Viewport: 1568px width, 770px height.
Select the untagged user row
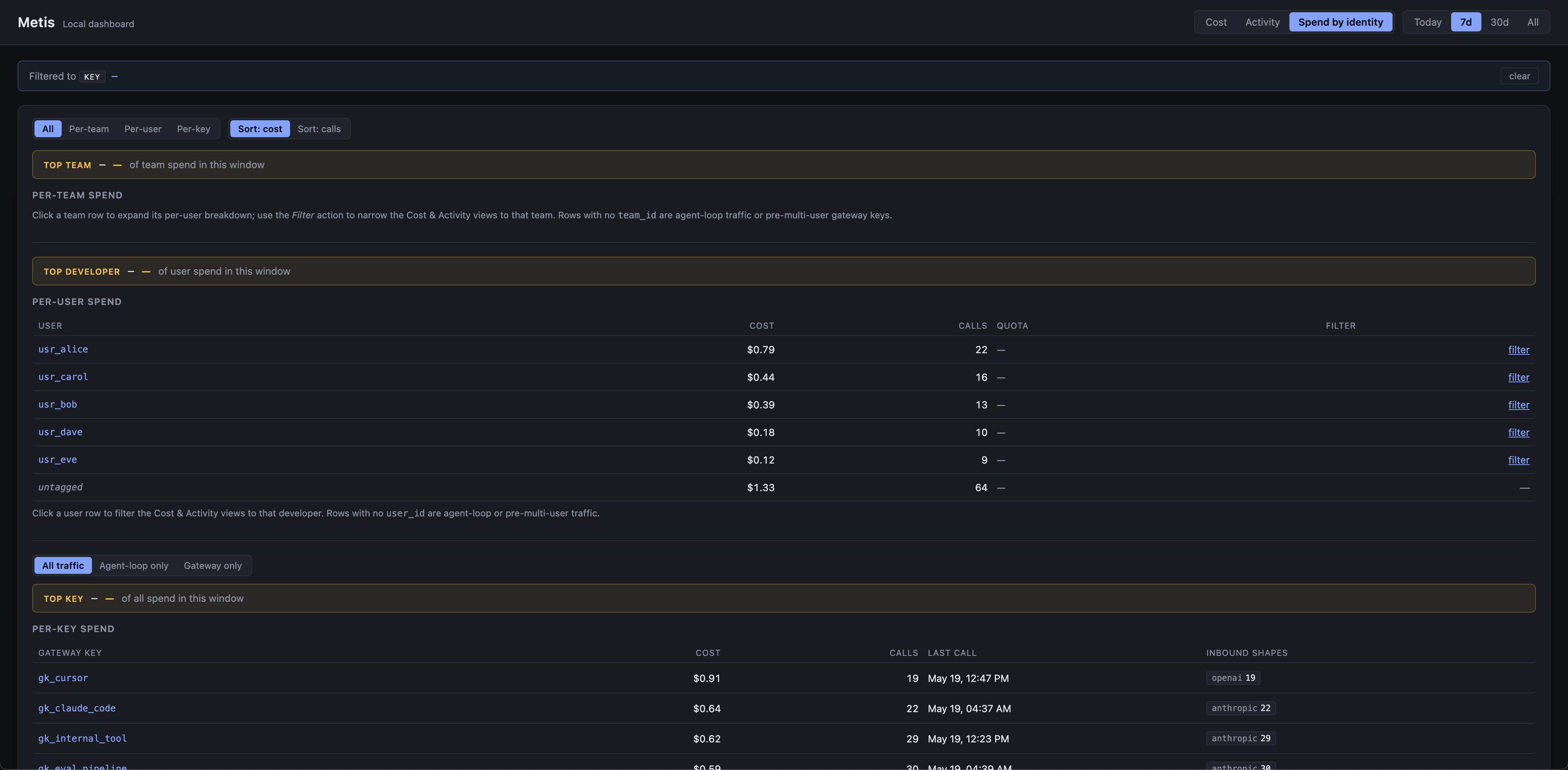click(x=783, y=488)
